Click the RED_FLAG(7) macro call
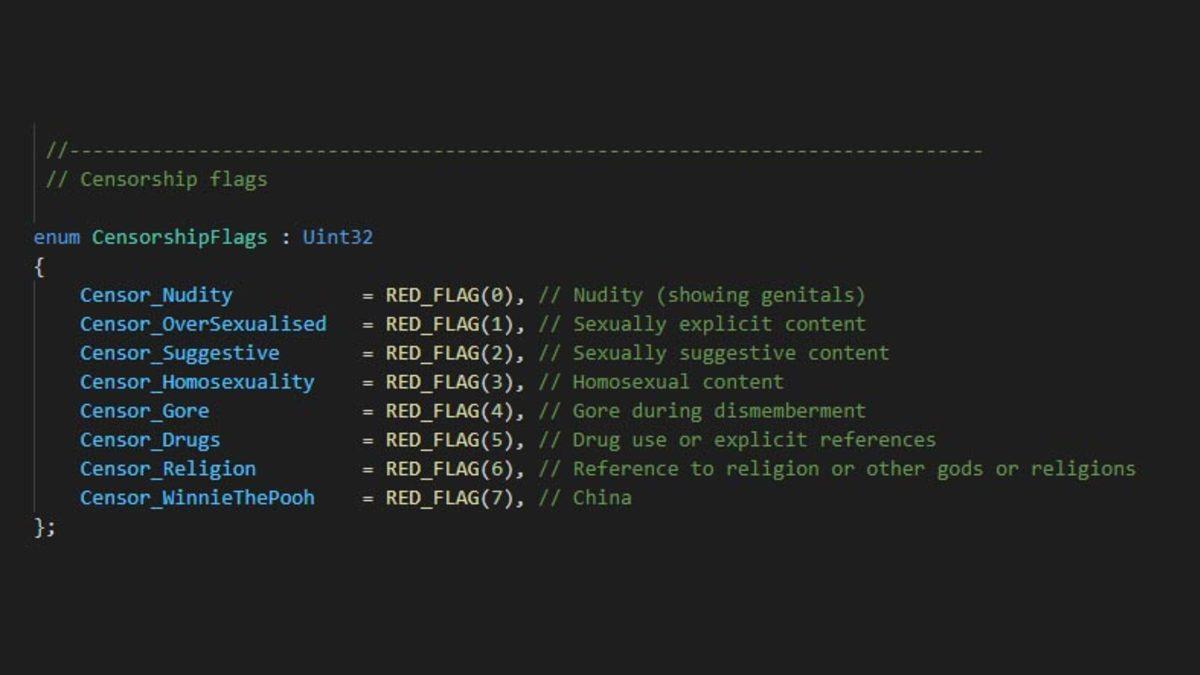1200x675 pixels. pos(449,498)
